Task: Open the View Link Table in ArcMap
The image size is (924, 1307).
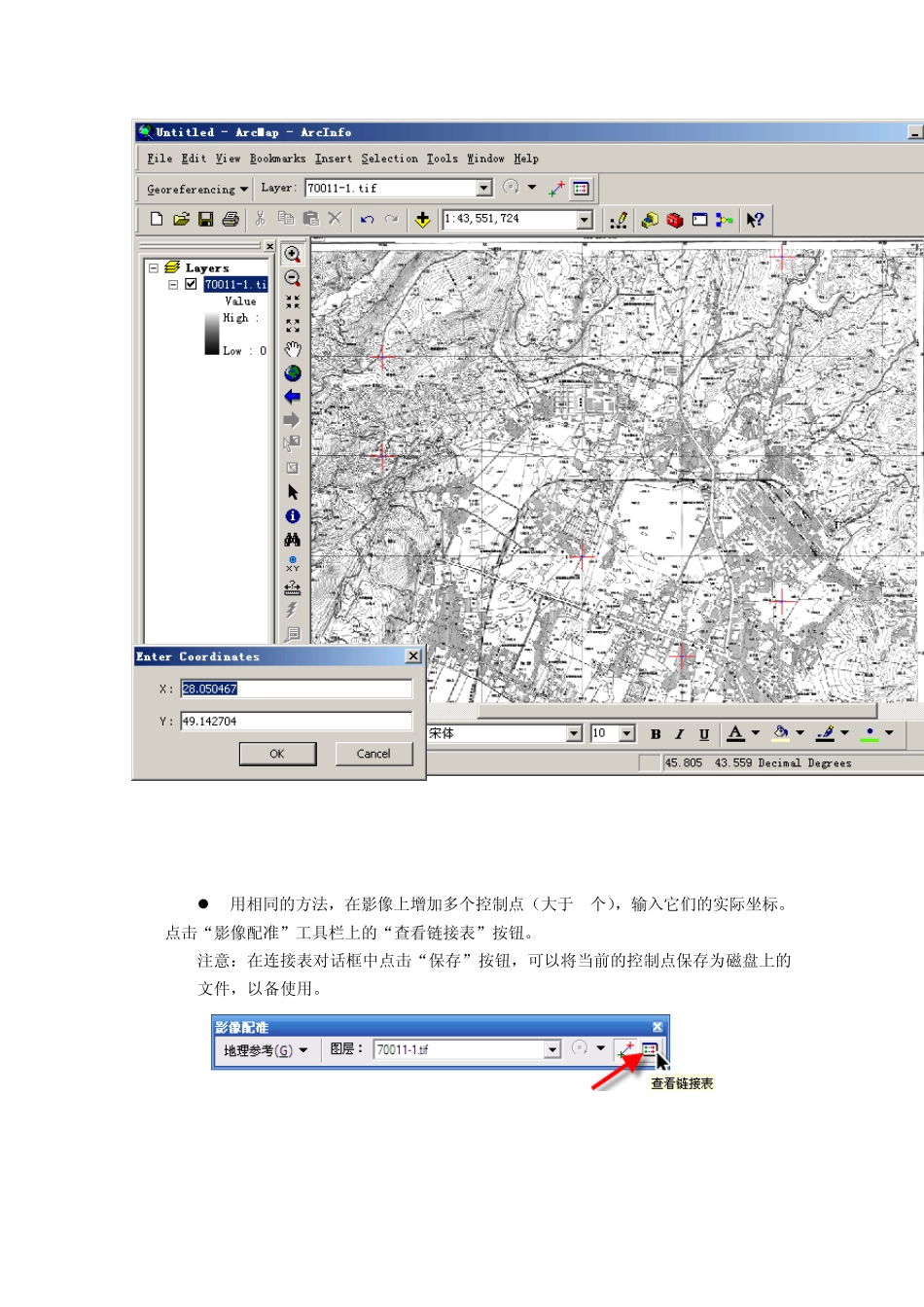Action: 581,189
